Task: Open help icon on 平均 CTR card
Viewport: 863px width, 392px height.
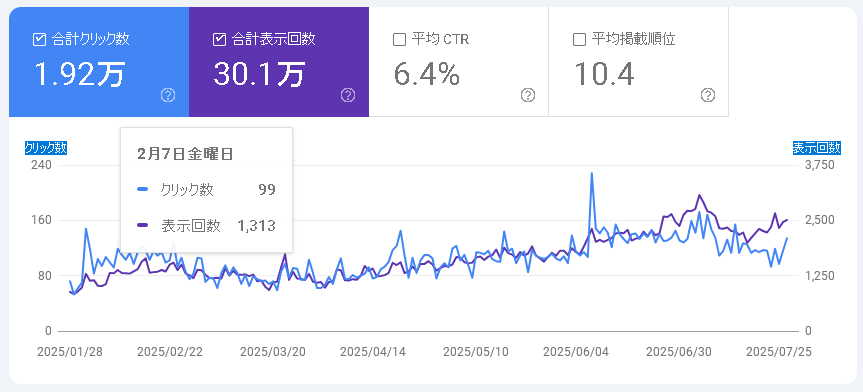Action: pyautogui.click(x=528, y=96)
